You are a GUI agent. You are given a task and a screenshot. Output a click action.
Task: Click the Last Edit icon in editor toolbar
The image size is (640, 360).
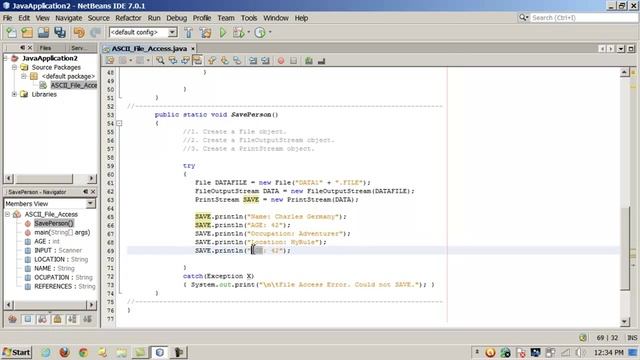click(x=110, y=60)
